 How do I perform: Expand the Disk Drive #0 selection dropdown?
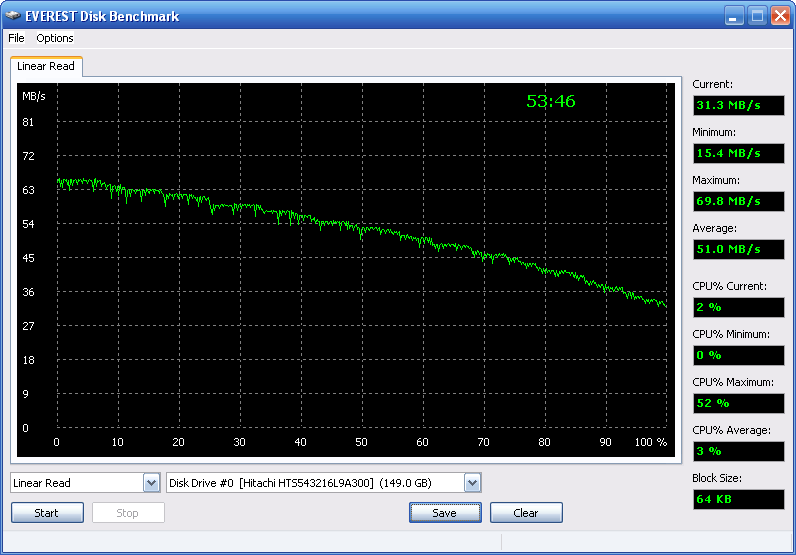pos(472,483)
